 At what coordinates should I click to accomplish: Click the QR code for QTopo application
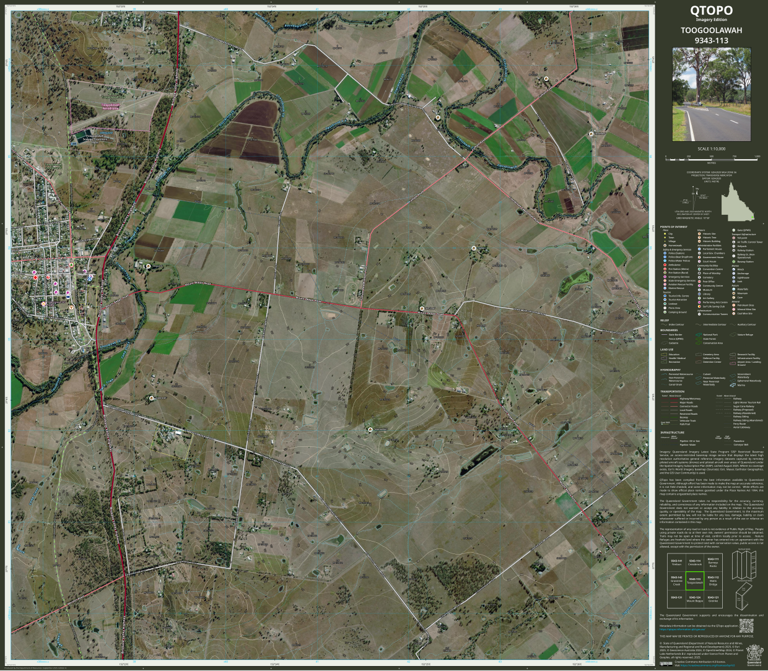click(x=745, y=625)
